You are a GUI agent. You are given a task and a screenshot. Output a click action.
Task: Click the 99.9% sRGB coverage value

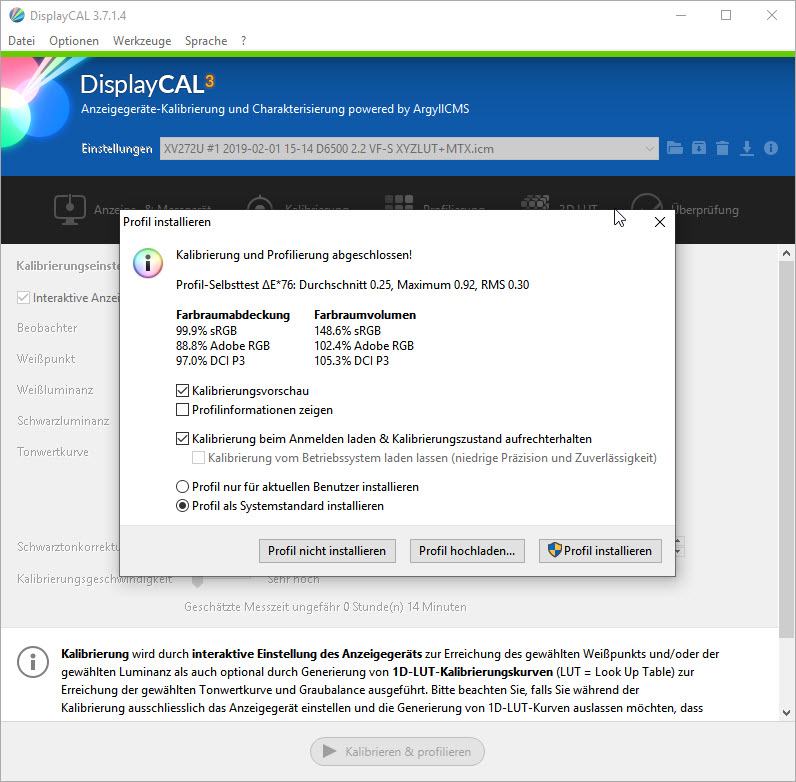coord(206,331)
